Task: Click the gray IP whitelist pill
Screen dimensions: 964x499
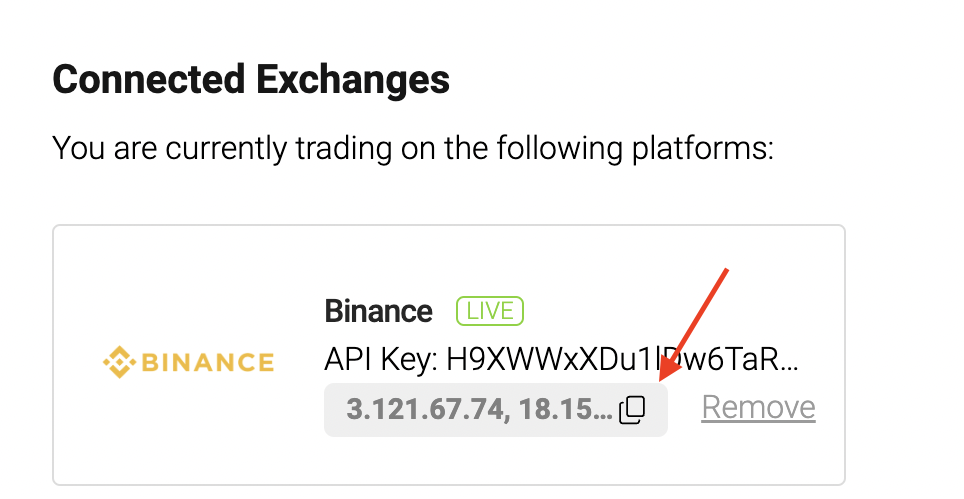Action: pos(496,410)
